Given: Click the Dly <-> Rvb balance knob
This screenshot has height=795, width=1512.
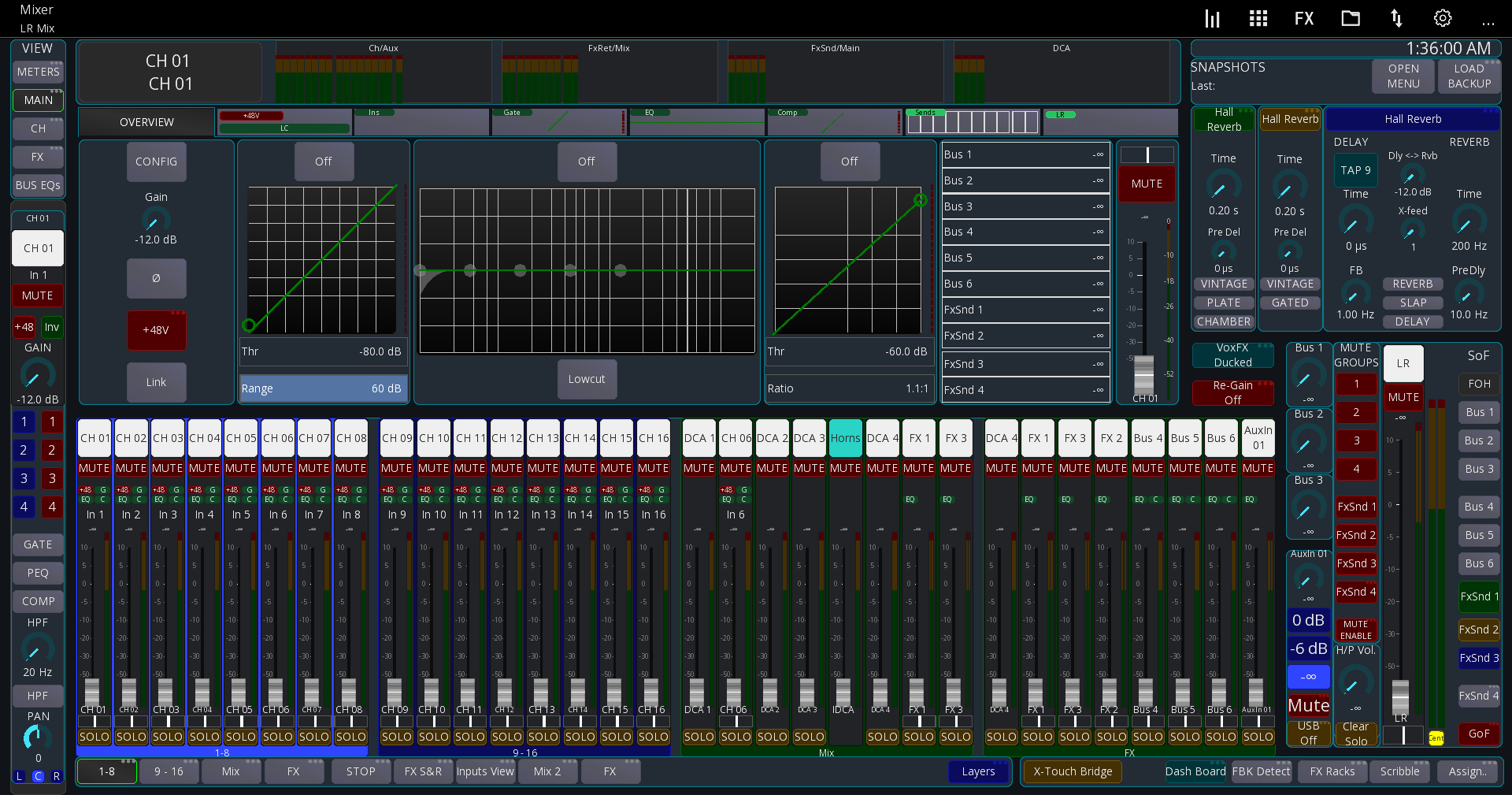Looking at the screenshot, I should (x=1410, y=175).
